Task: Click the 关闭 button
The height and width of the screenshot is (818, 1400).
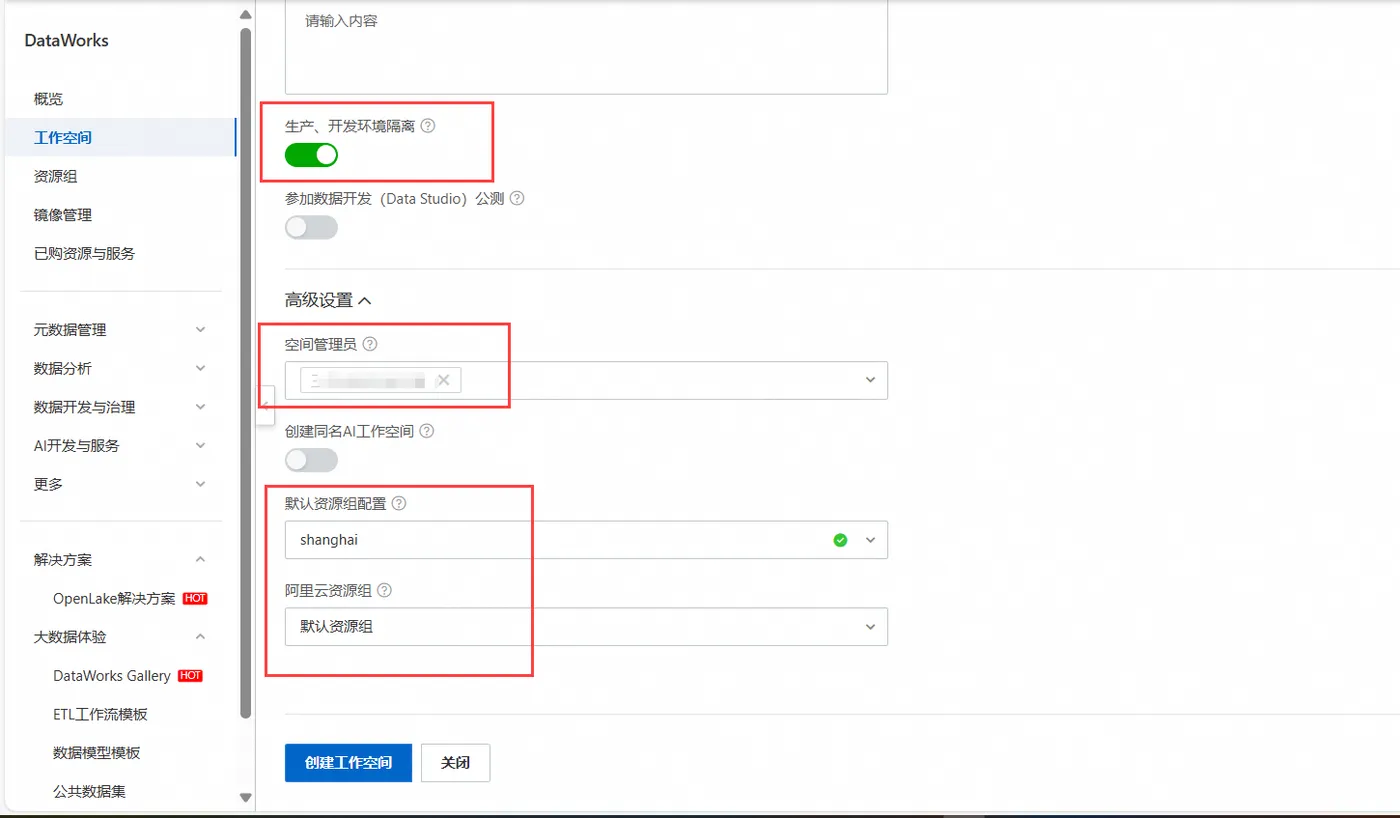Action: click(x=455, y=762)
